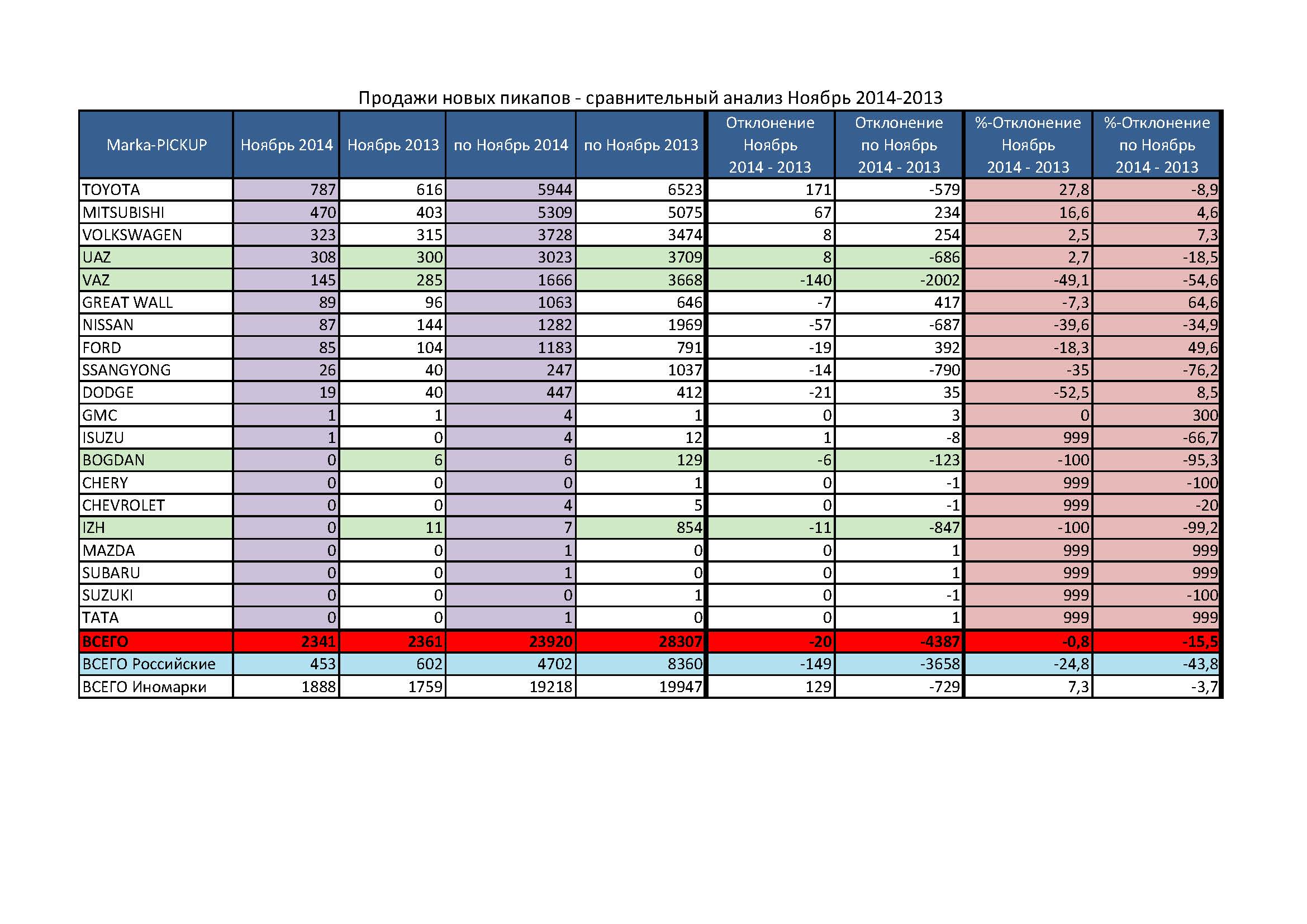Click the CHEVROLET brand cell

(123, 504)
